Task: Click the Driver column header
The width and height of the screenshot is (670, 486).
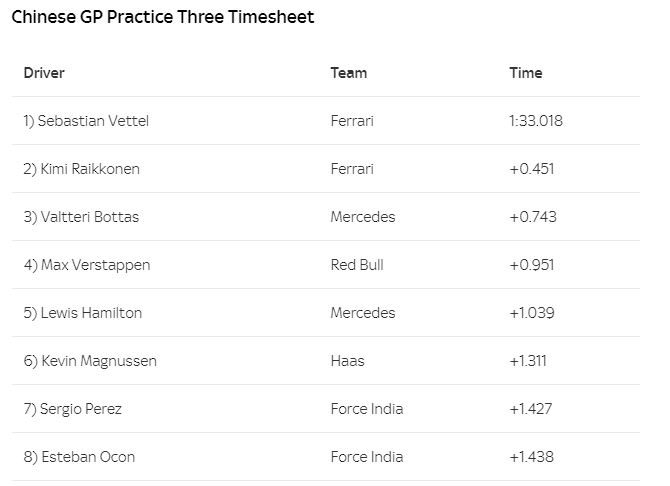Action: [44, 73]
